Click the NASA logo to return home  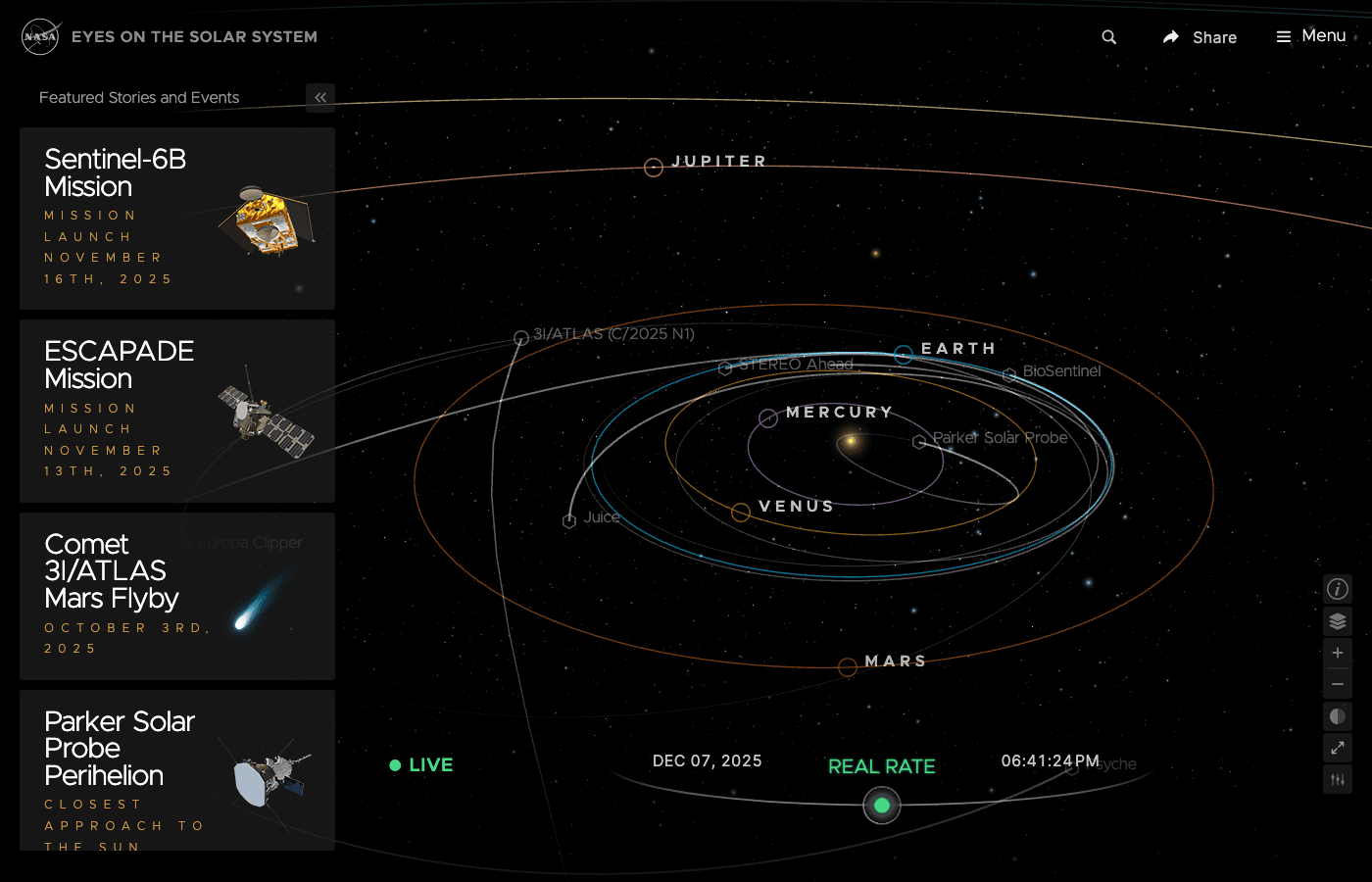pos(40,36)
